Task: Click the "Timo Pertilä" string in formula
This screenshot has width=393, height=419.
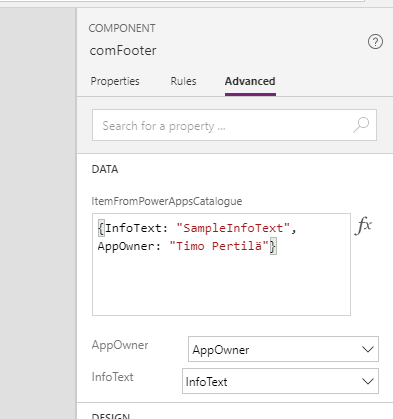Action: (x=219, y=246)
